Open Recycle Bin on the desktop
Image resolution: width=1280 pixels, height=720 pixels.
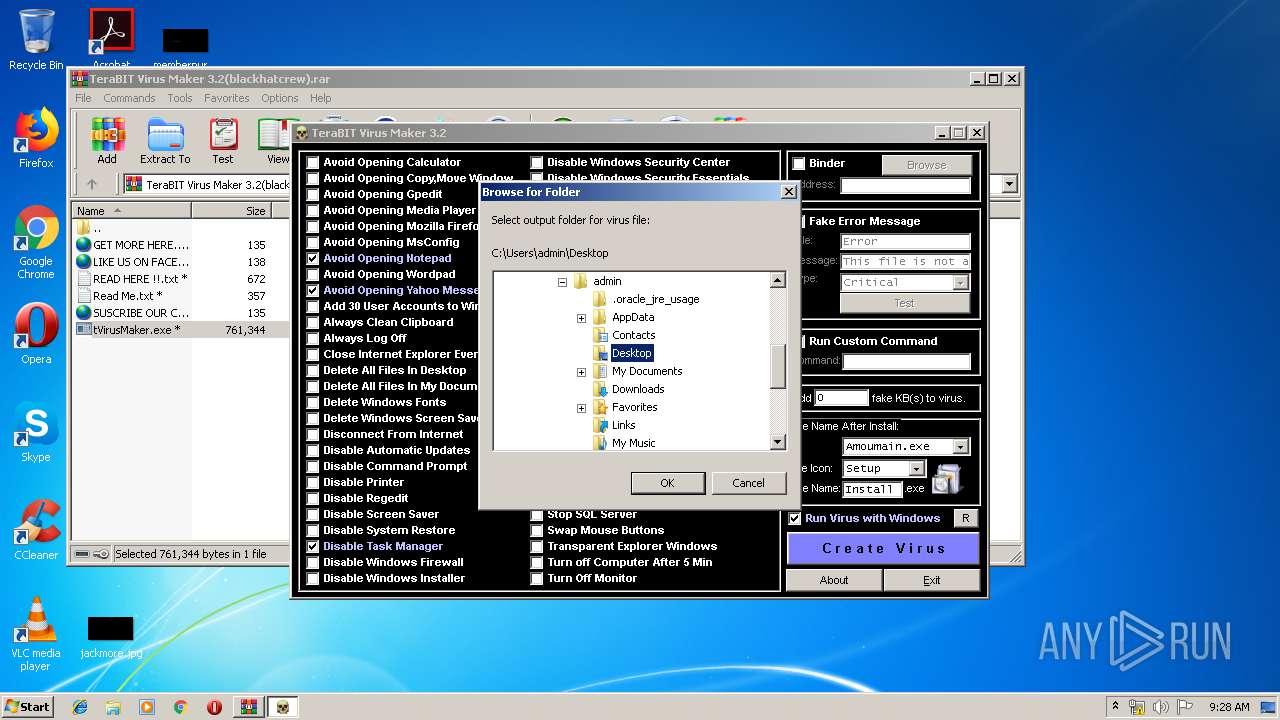pyautogui.click(x=36, y=41)
